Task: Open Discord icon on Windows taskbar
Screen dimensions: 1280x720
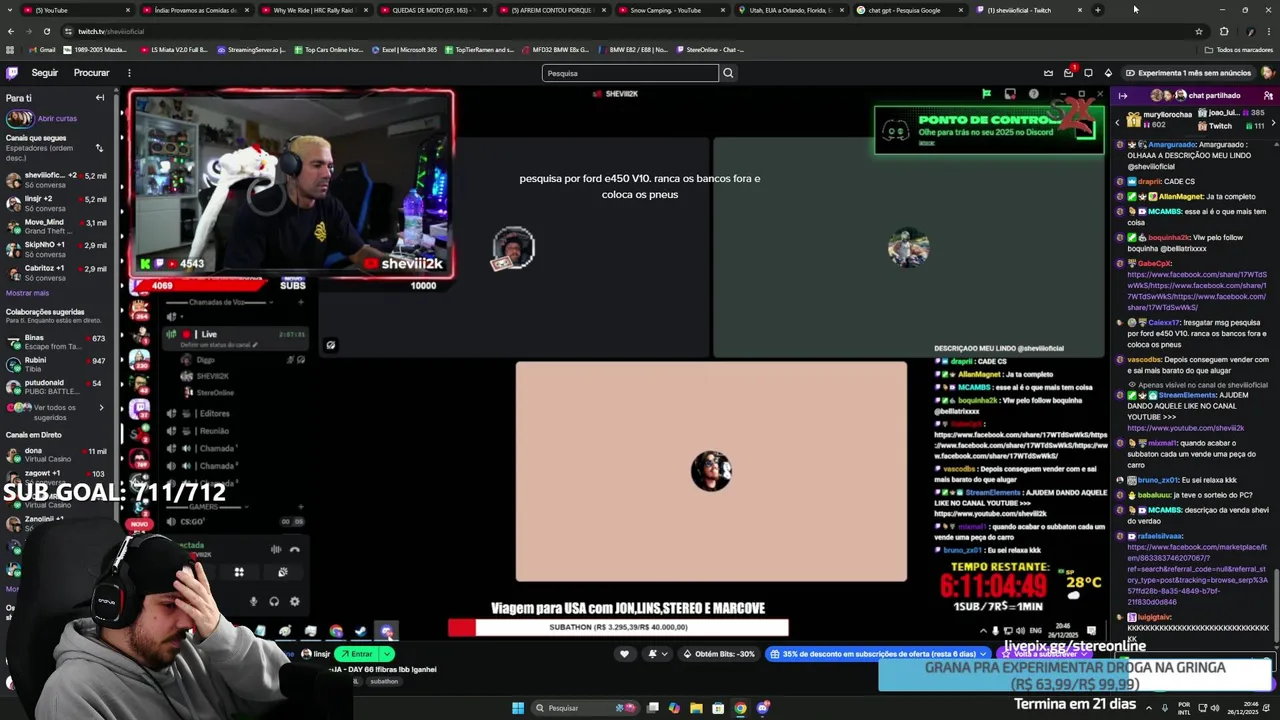Action: [x=762, y=708]
